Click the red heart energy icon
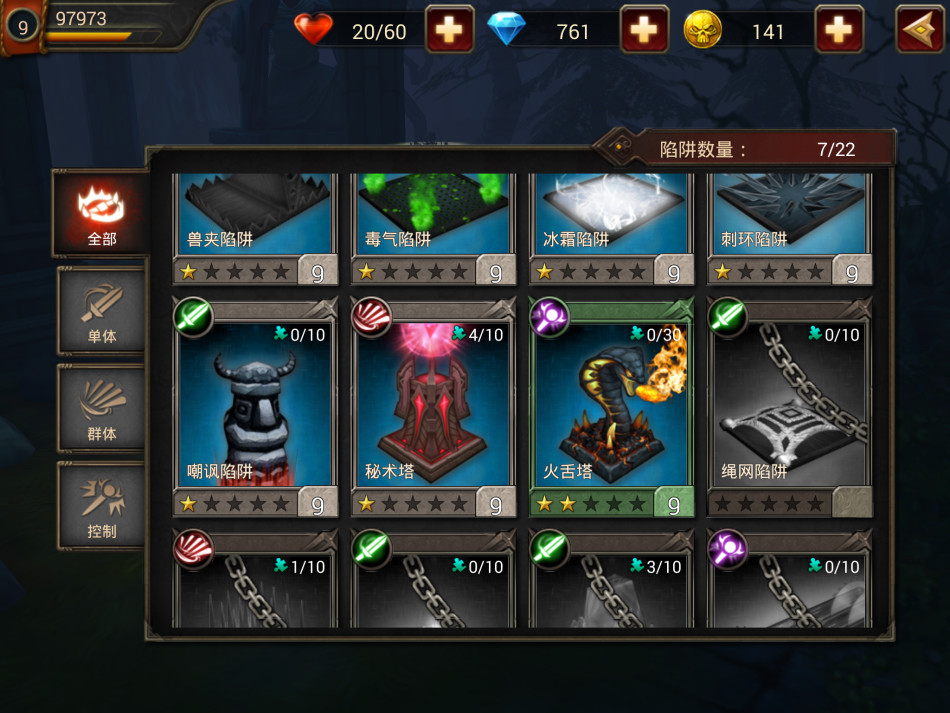Viewport: 950px width, 713px height. coord(313,28)
